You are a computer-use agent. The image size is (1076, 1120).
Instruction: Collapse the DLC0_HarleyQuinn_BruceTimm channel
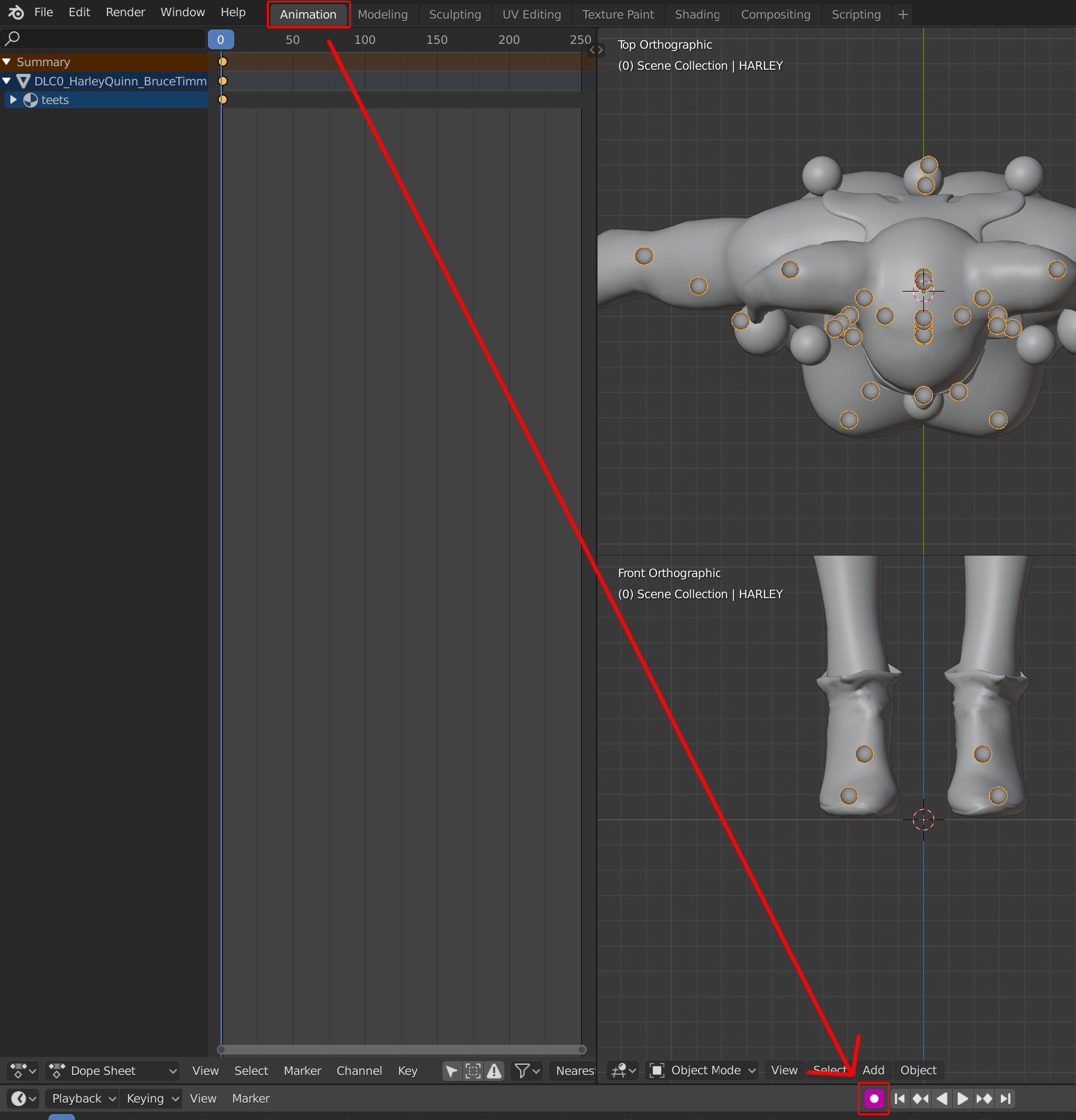click(7, 81)
